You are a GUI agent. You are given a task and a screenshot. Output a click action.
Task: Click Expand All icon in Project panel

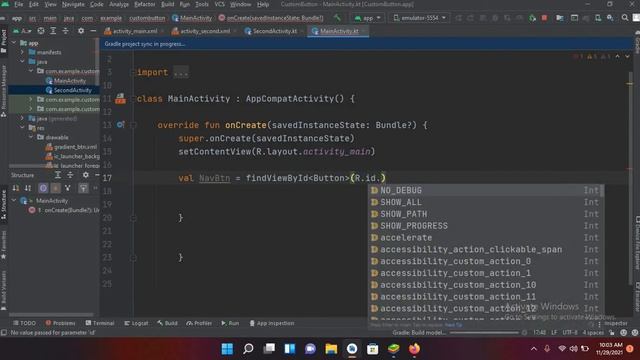click(53, 31)
